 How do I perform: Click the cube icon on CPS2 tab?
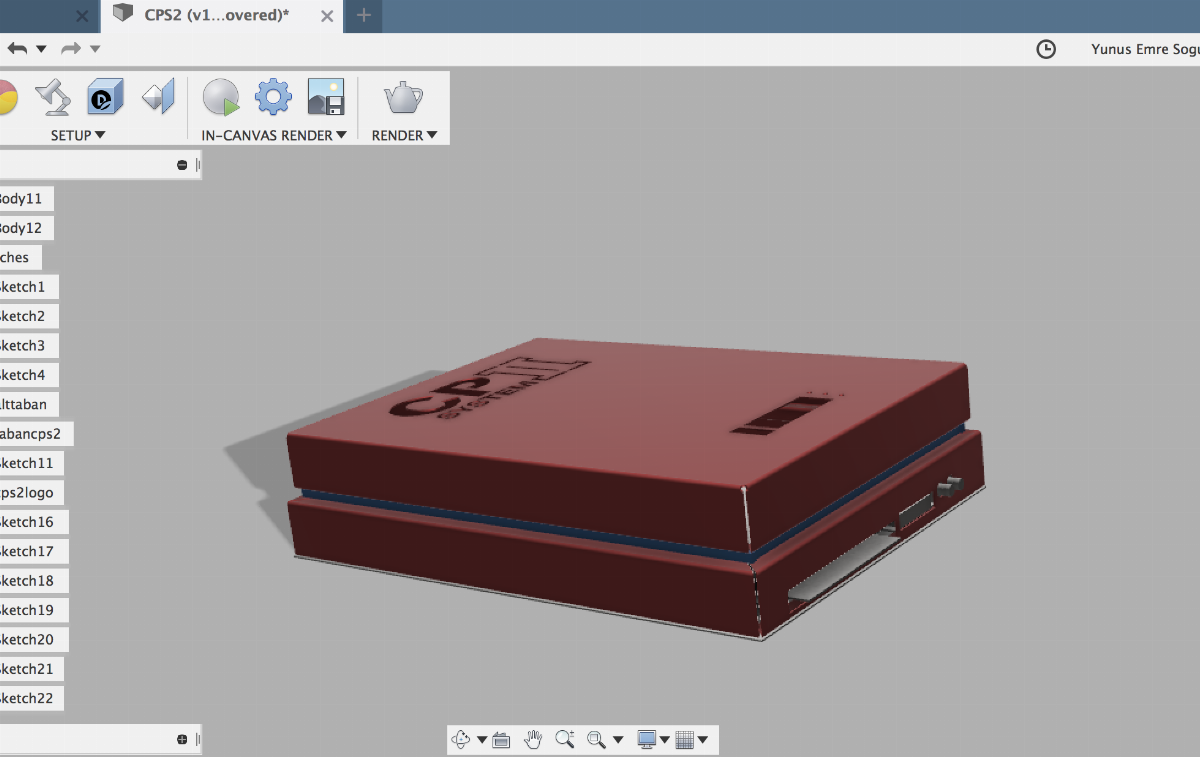point(123,14)
